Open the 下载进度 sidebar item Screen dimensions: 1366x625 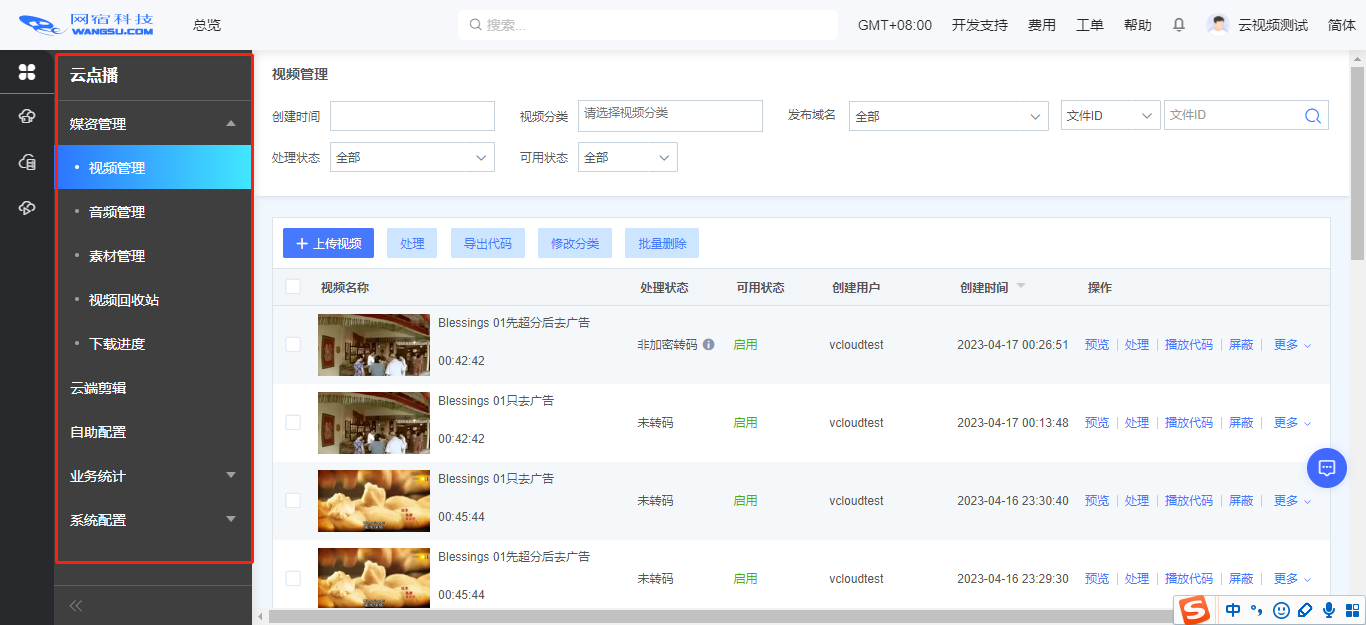[153, 344]
